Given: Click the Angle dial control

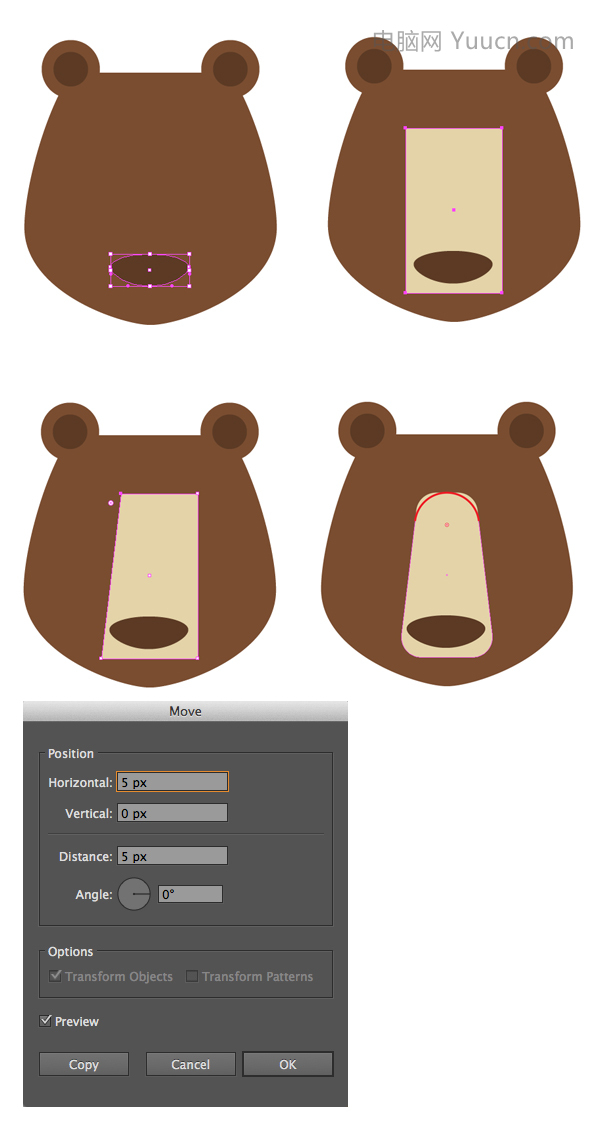Looking at the screenshot, I should [134, 894].
